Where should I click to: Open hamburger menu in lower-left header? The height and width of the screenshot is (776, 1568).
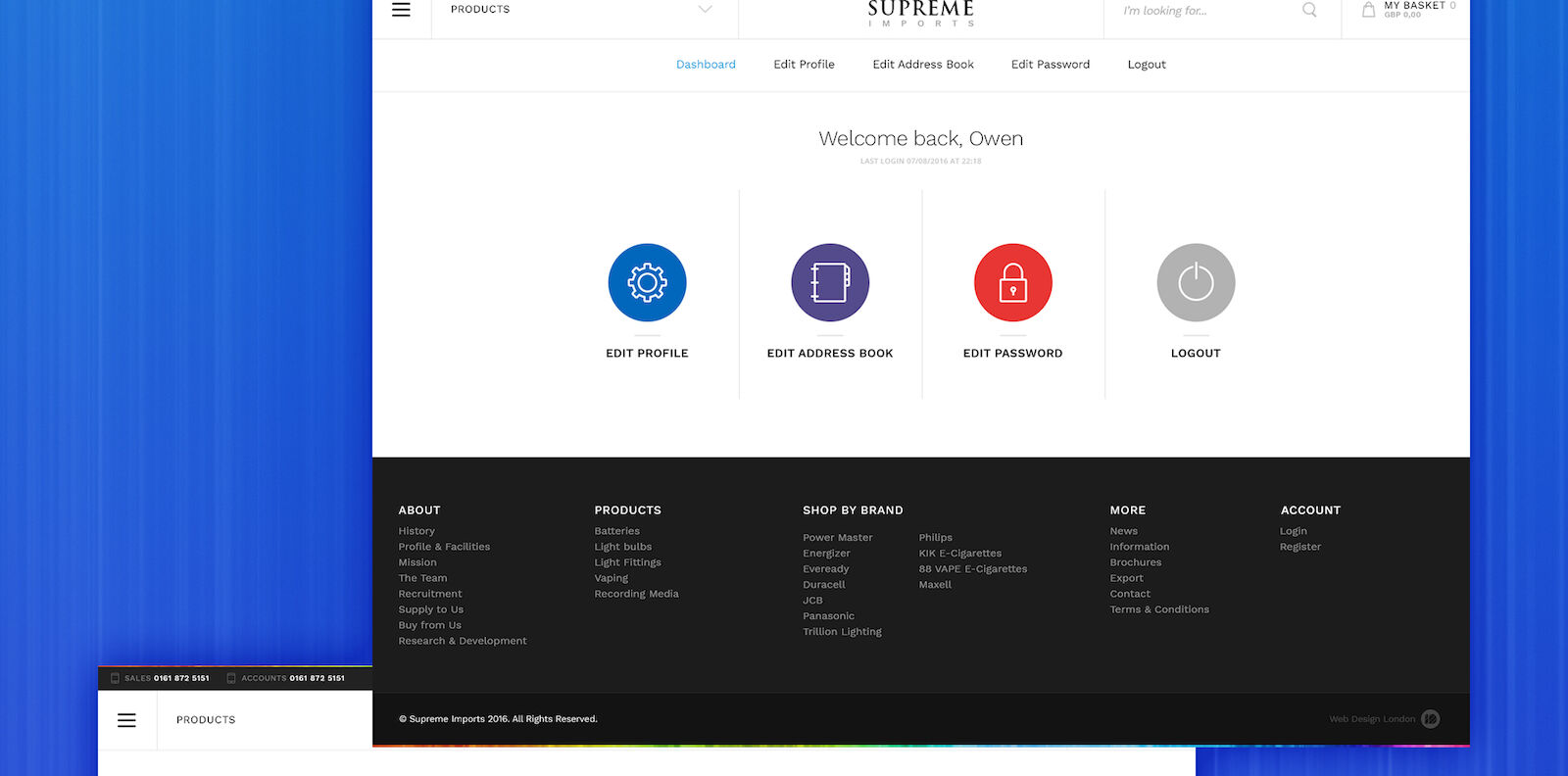click(126, 720)
